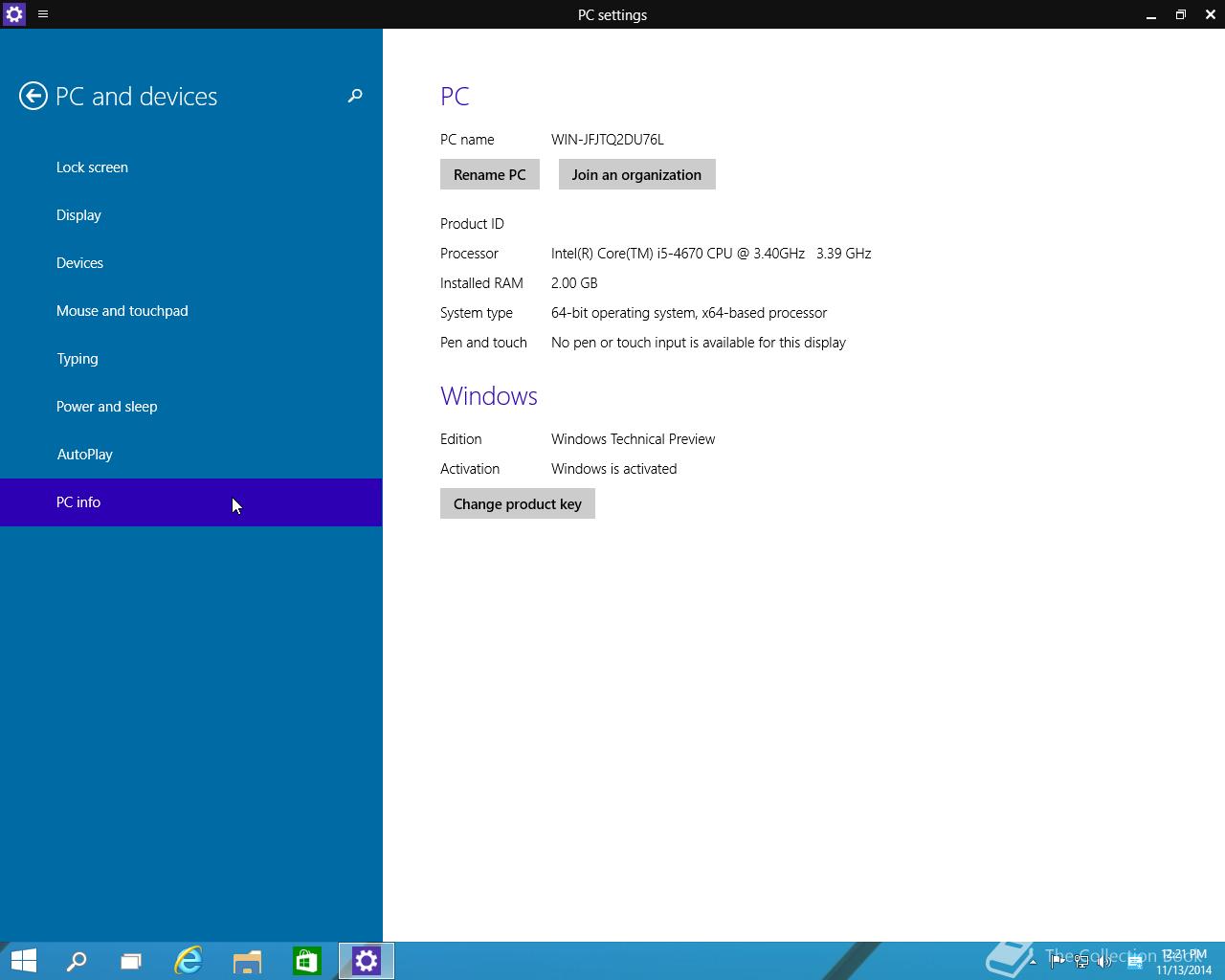Click the Product ID label
The height and width of the screenshot is (980, 1225).
pyautogui.click(x=472, y=224)
